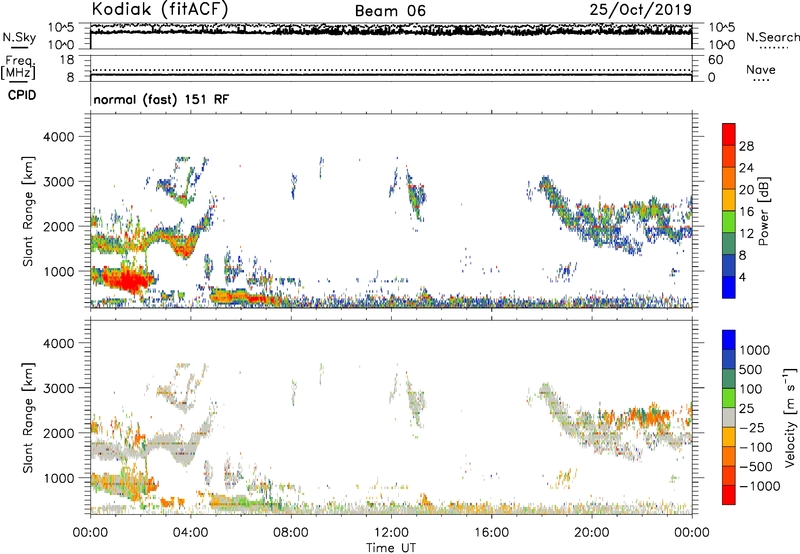Image resolution: width=800 pixels, height=554 pixels.
Task: Click the Power [dB] colorbar red segment
Action: [x=729, y=135]
